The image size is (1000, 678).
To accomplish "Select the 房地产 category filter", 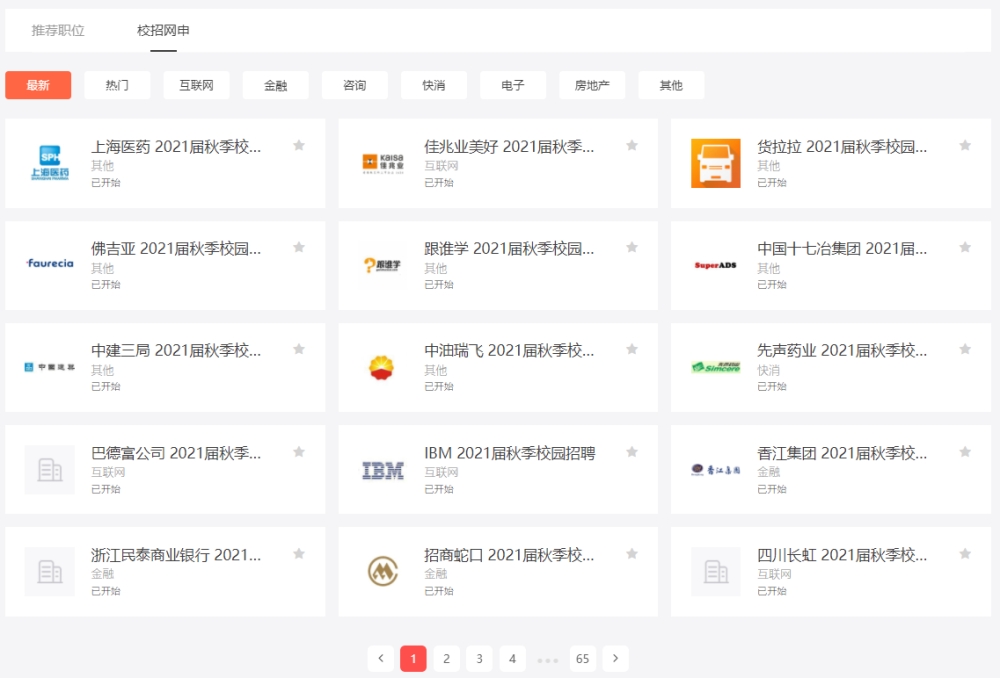I will [x=592, y=85].
